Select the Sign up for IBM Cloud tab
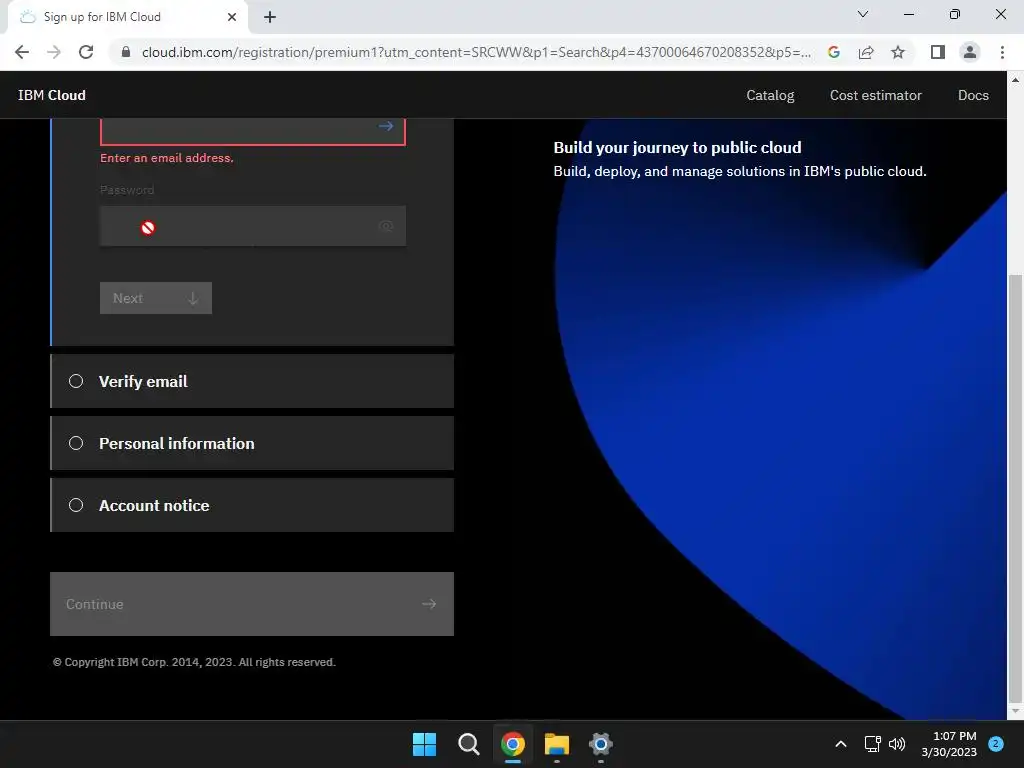 [x=127, y=17]
